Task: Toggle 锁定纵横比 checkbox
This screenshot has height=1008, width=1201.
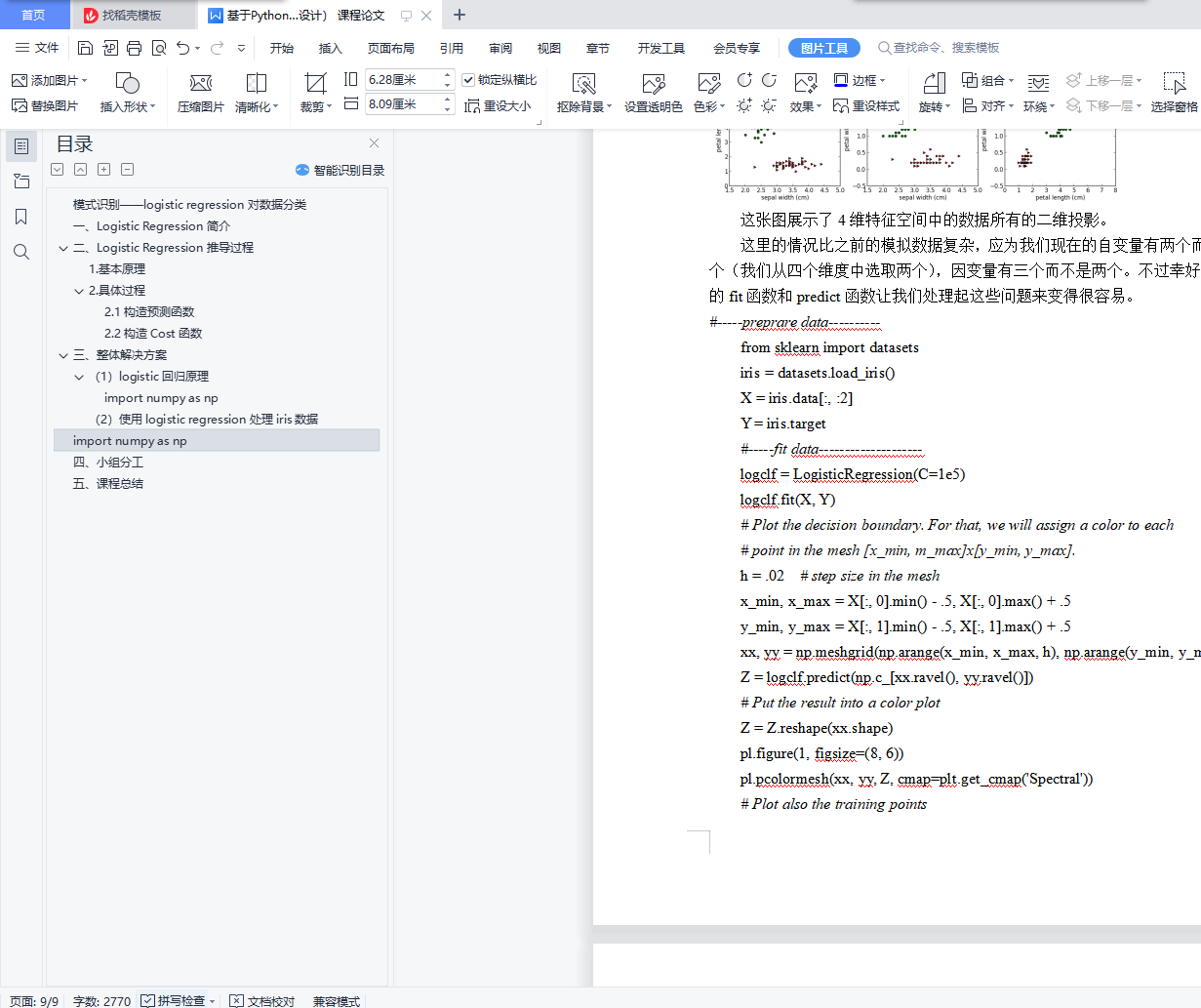Action: [x=468, y=80]
